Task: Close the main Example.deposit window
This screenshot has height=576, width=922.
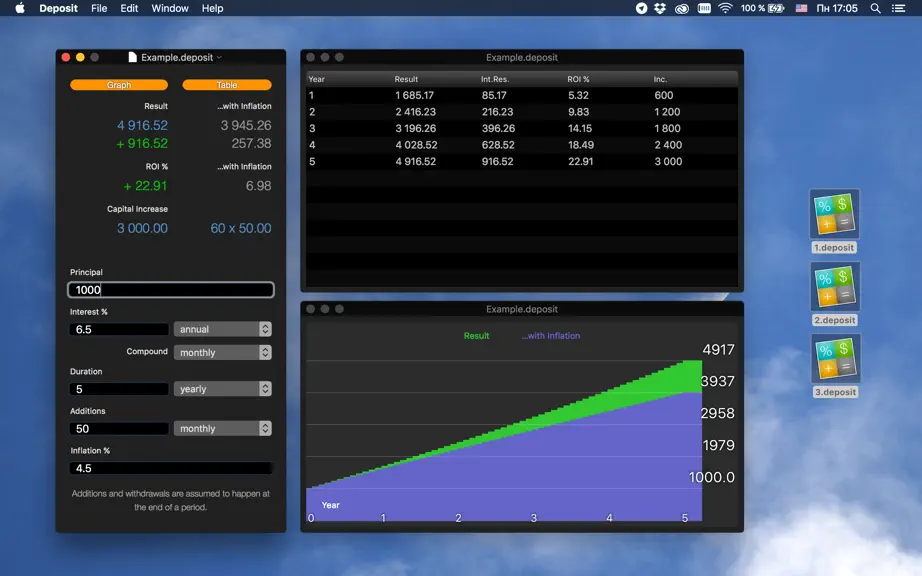Action: [x=66, y=57]
